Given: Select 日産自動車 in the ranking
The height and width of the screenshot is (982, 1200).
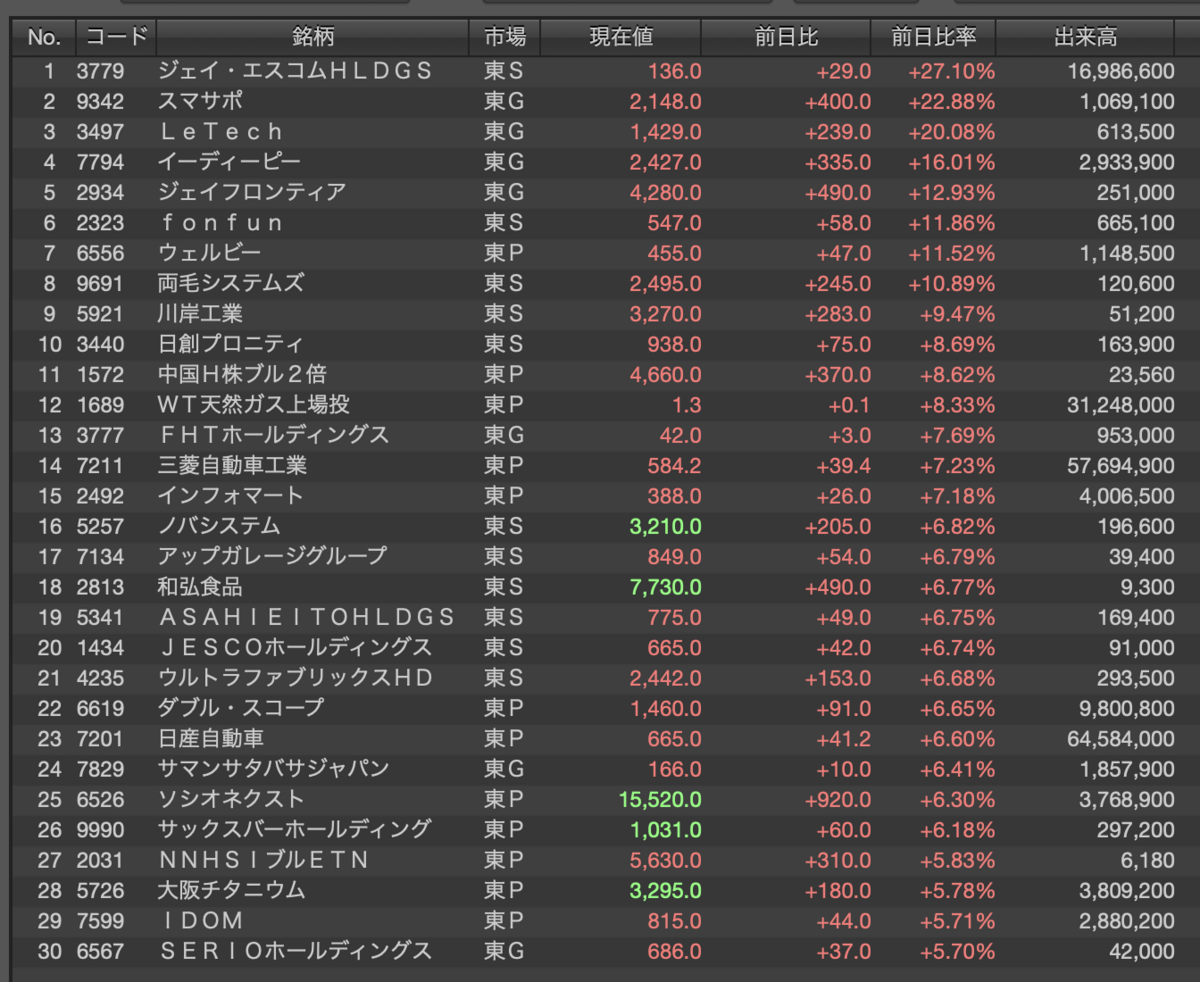Looking at the screenshot, I should [x=211, y=738].
